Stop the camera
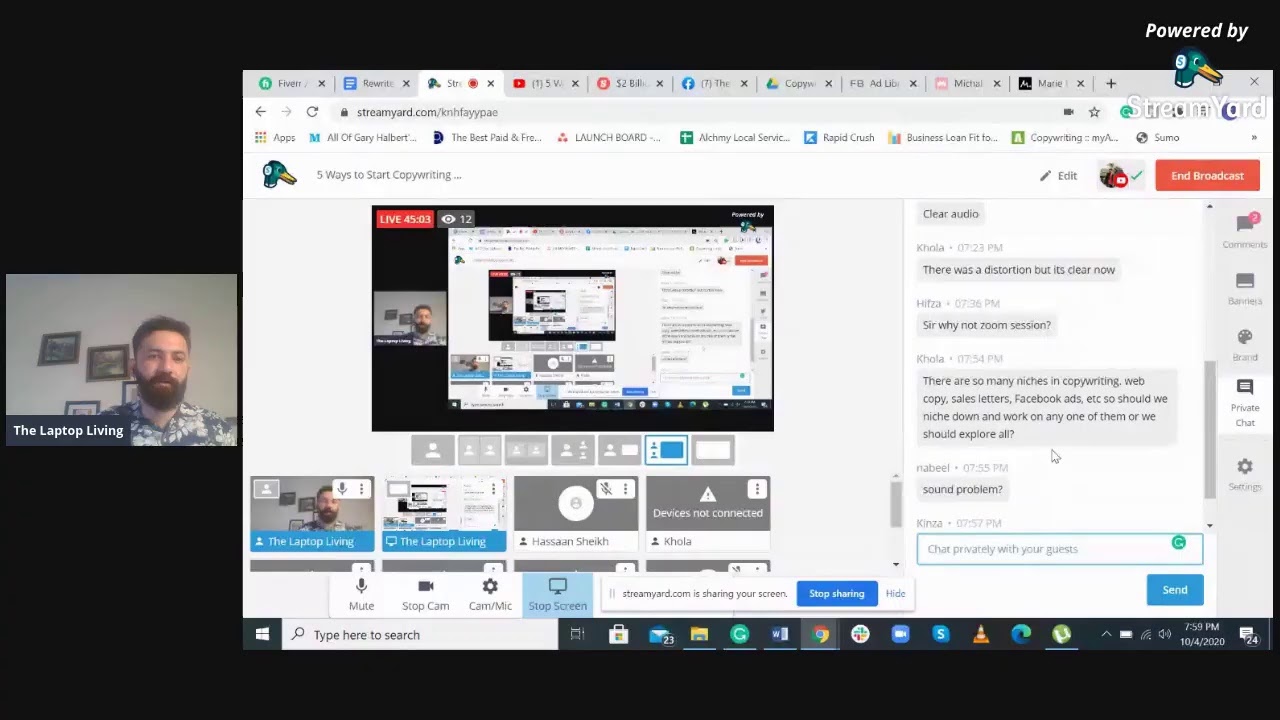The image size is (1280, 720). [x=425, y=594]
